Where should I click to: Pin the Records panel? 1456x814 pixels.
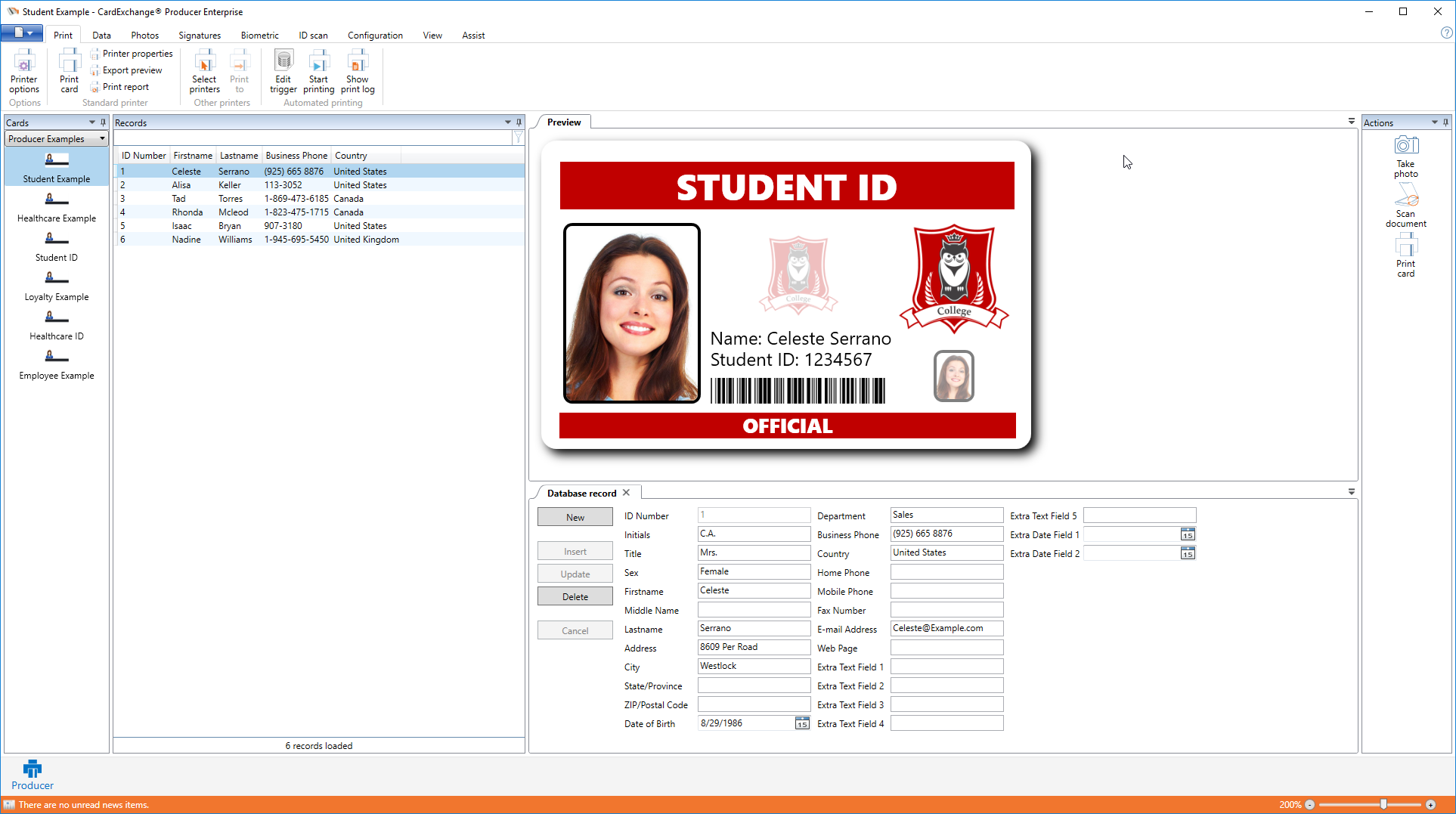(519, 122)
